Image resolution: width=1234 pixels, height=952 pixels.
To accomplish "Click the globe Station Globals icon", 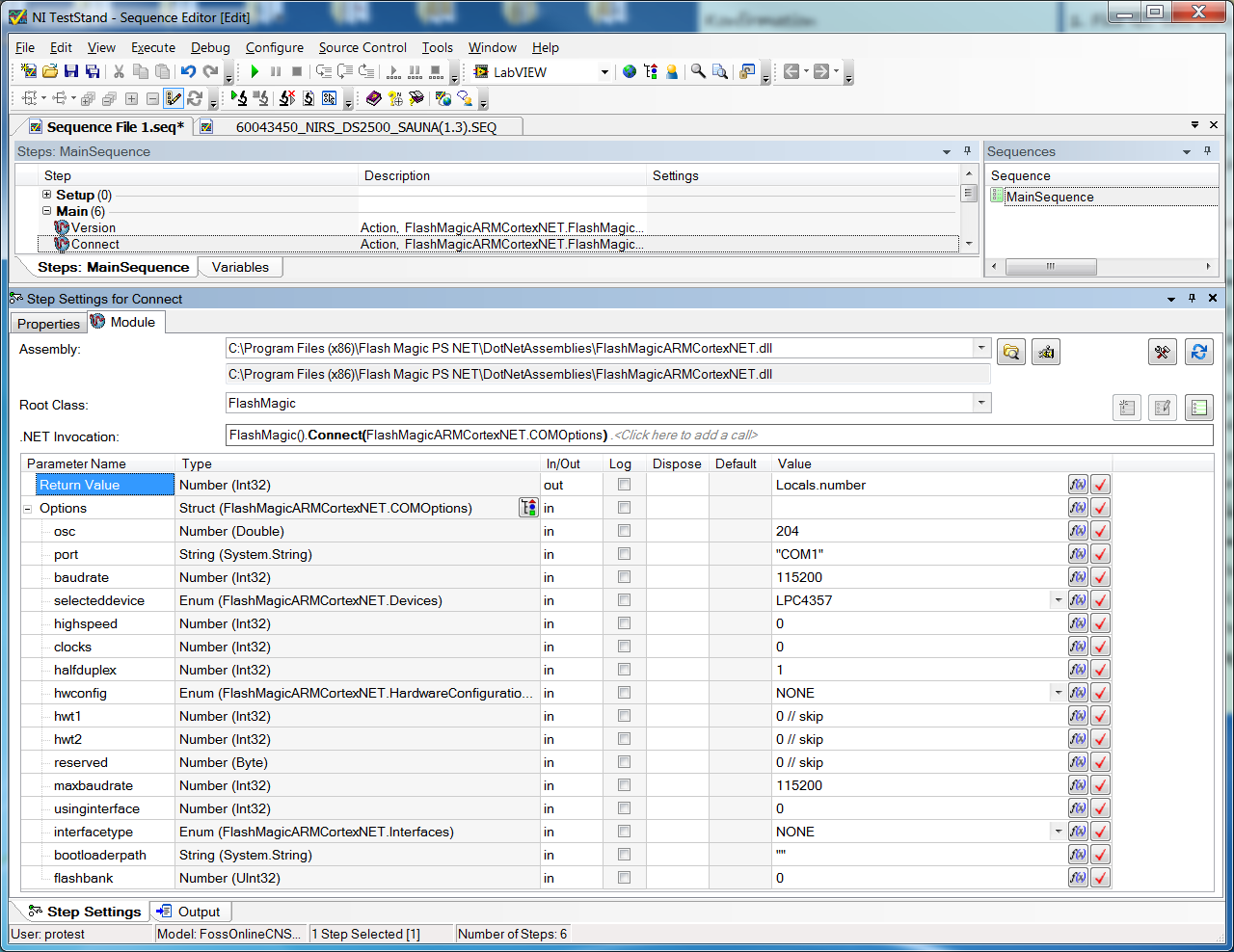I will pos(630,71).
